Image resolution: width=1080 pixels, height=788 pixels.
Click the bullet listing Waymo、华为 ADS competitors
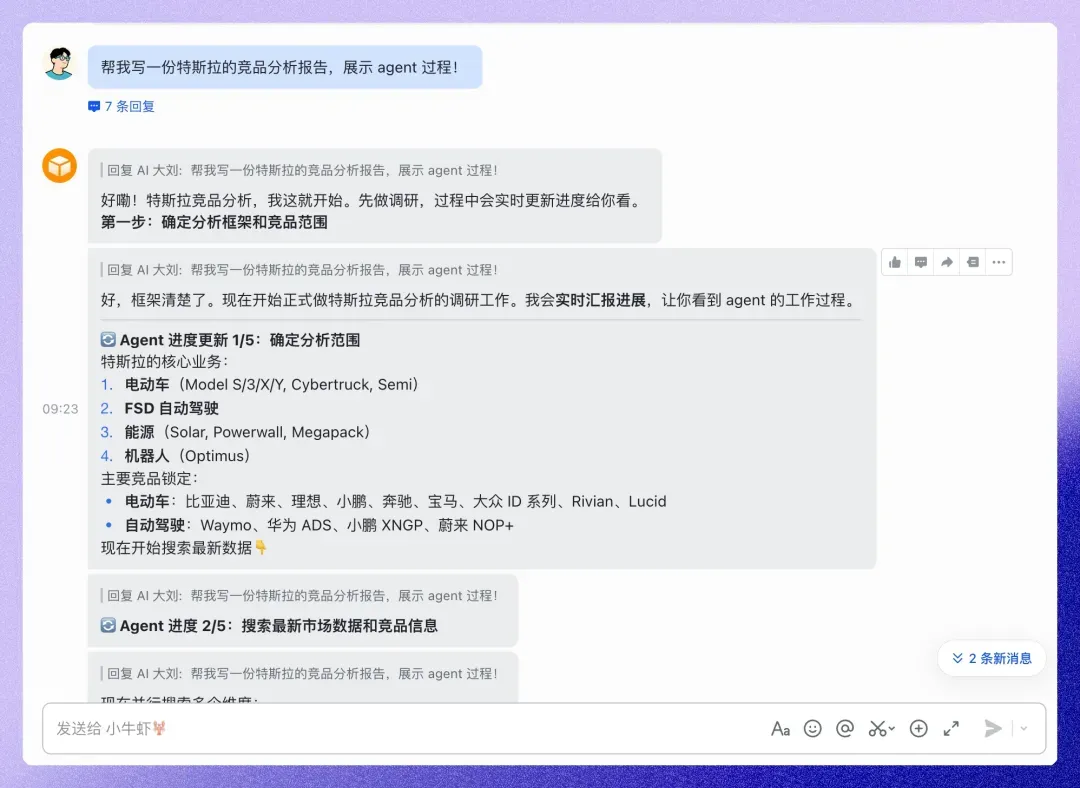click(x=309, y=526)
